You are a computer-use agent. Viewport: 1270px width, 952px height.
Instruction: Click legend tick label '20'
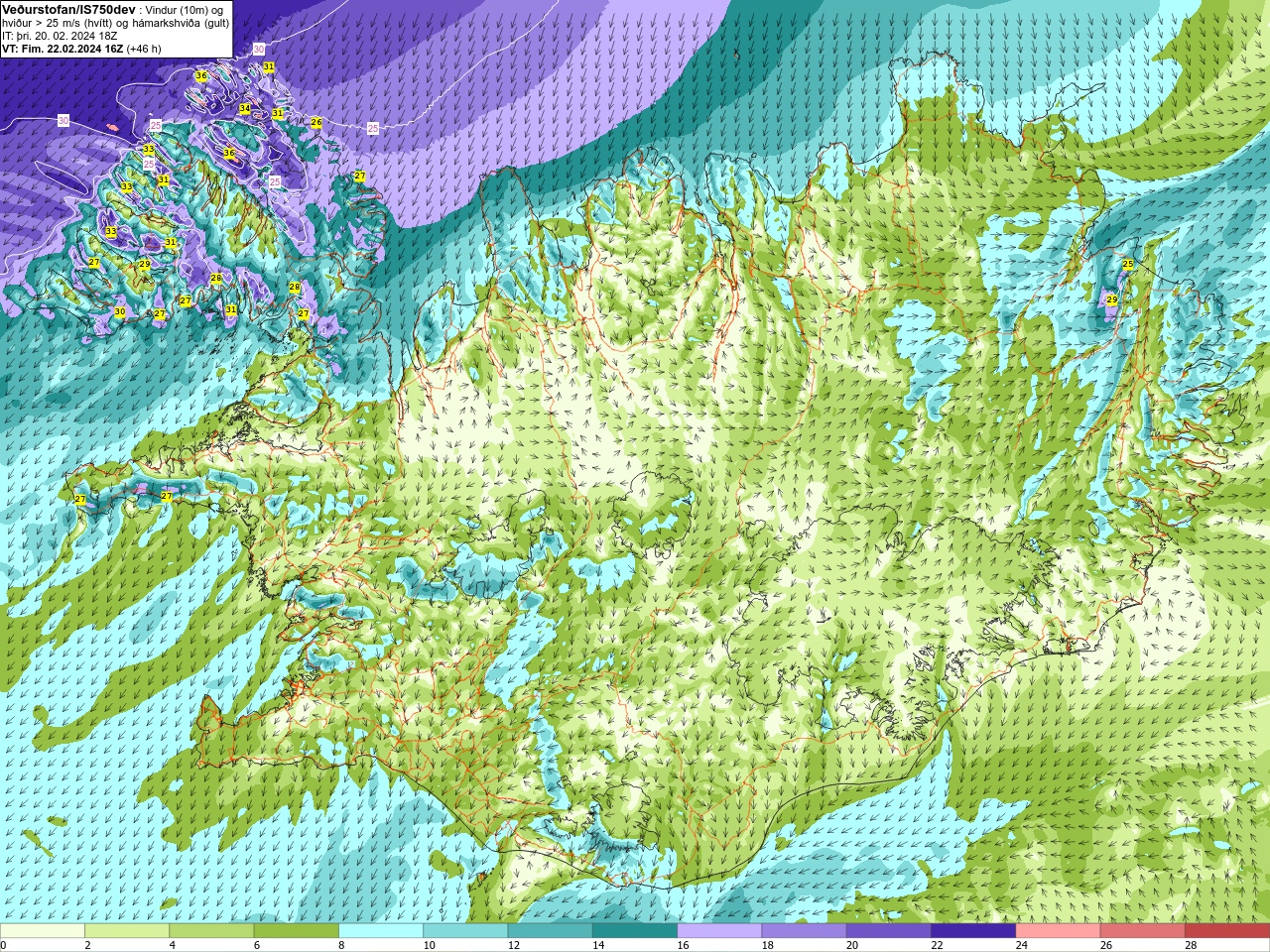click(x=853, y=945)
